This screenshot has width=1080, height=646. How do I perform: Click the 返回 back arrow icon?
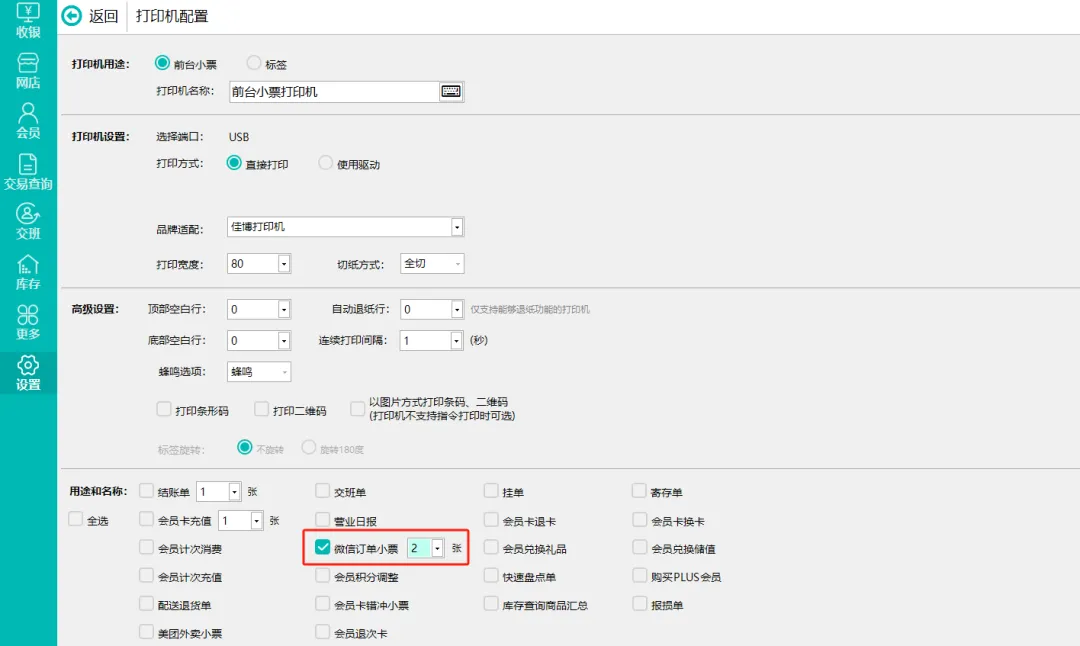point(72,16)
